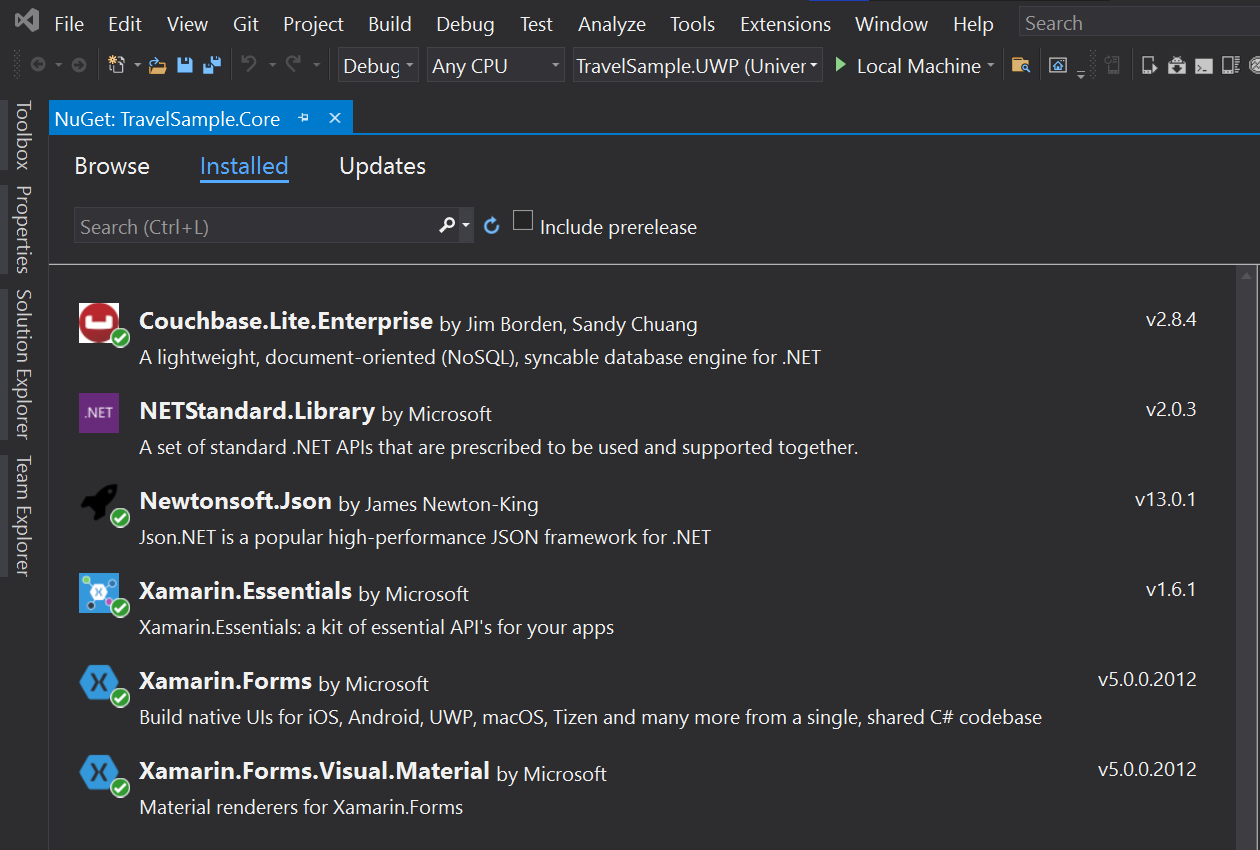Viewport: 1260px width, 850px height.
Task: Open the Solution Explorer side panel
Action: 23,364
